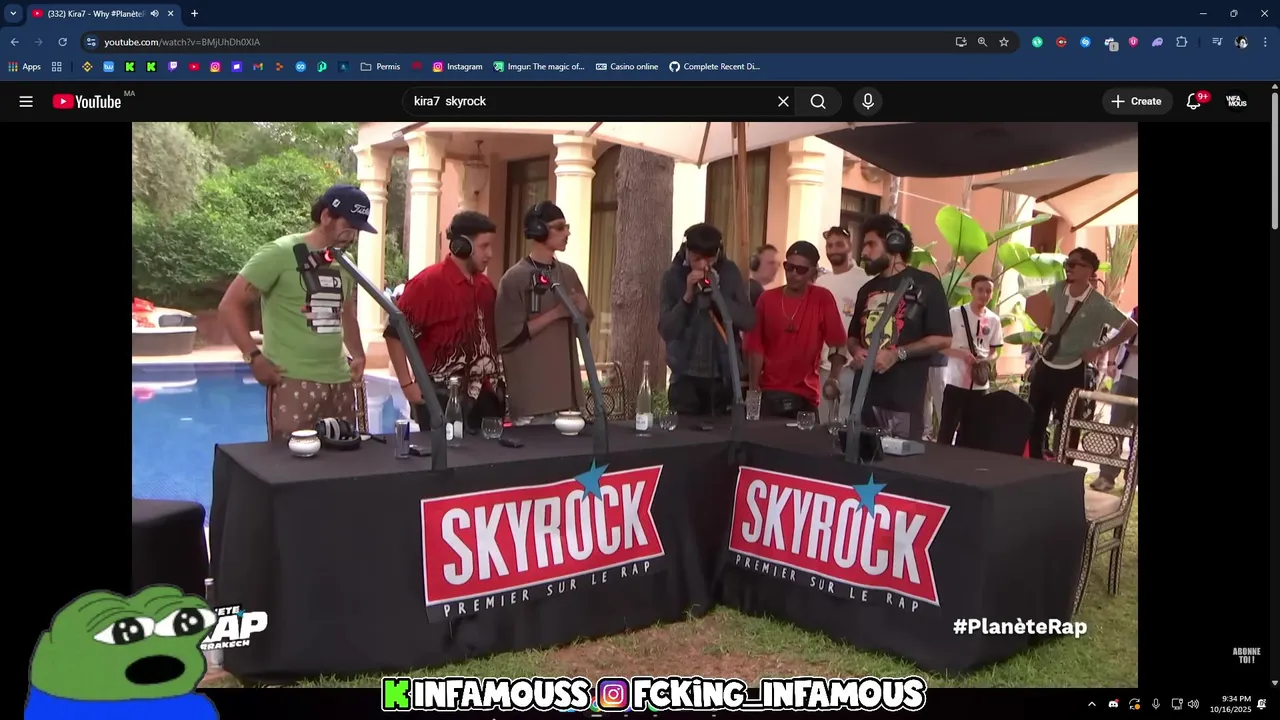Open Discord tray icon
The height and width of the screenshot is (720, 1280).
tap(1113, 704)
